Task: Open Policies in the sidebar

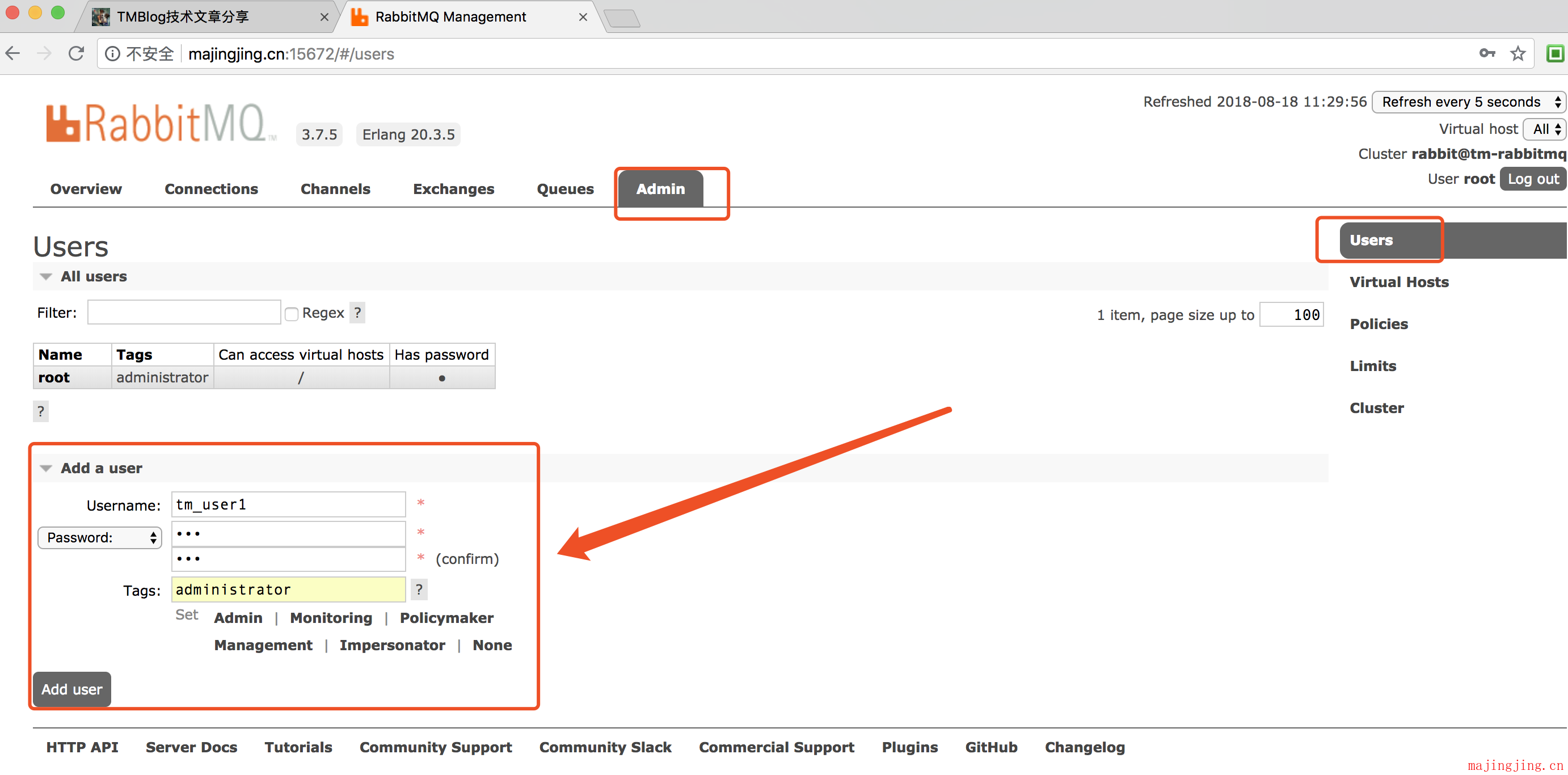Action: point(1379,324)
